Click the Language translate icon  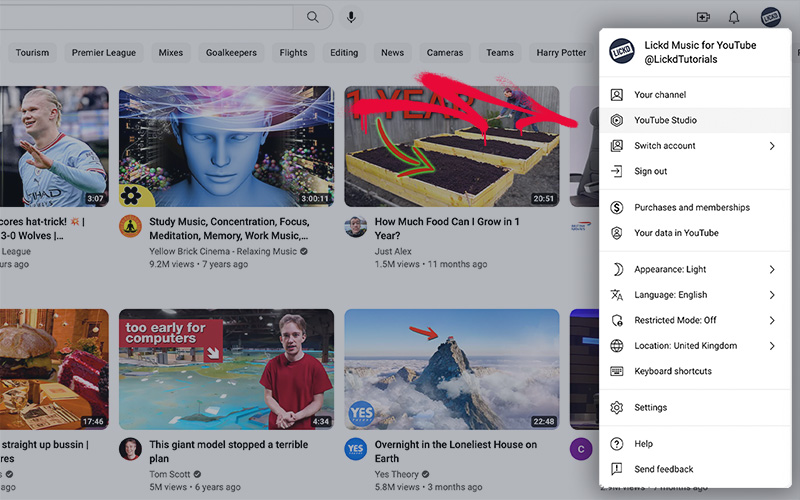[616, 295]
